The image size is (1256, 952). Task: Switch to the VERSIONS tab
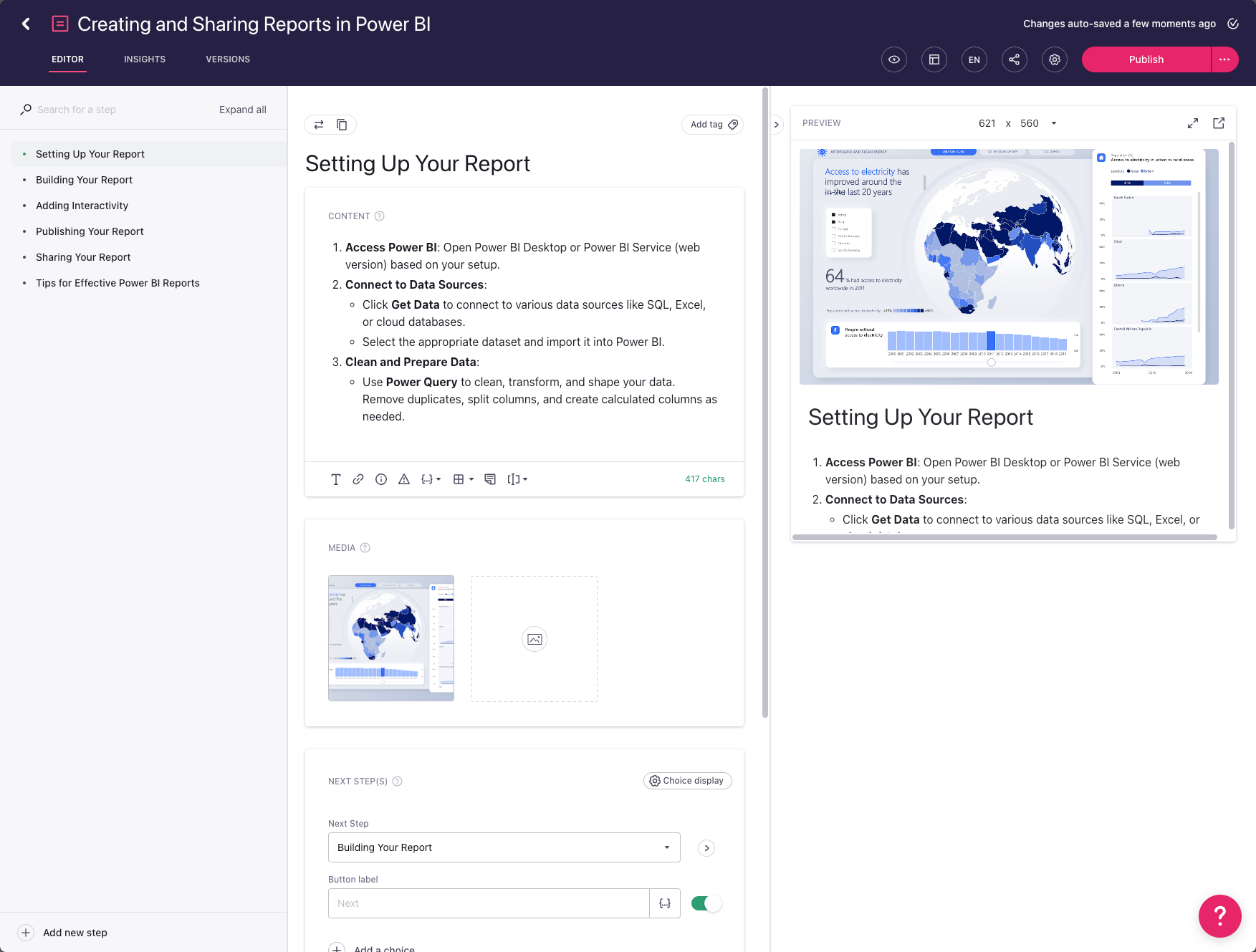tap(228, 59)
